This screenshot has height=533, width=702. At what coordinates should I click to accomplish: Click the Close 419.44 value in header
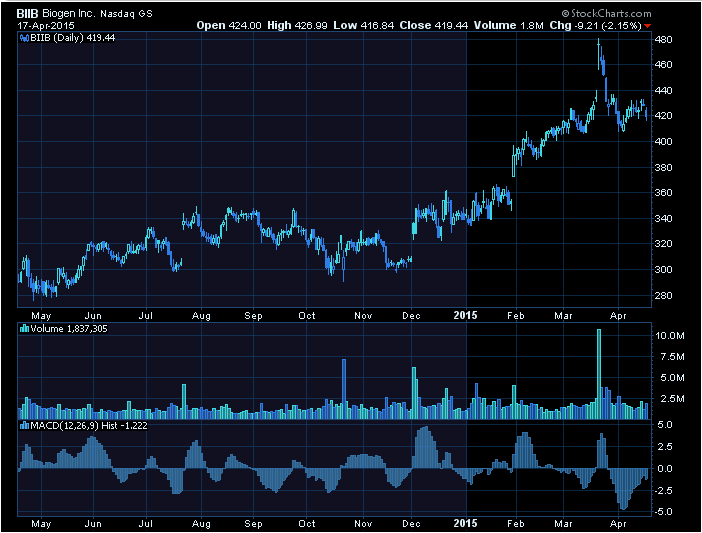click(x=433, y=26)
